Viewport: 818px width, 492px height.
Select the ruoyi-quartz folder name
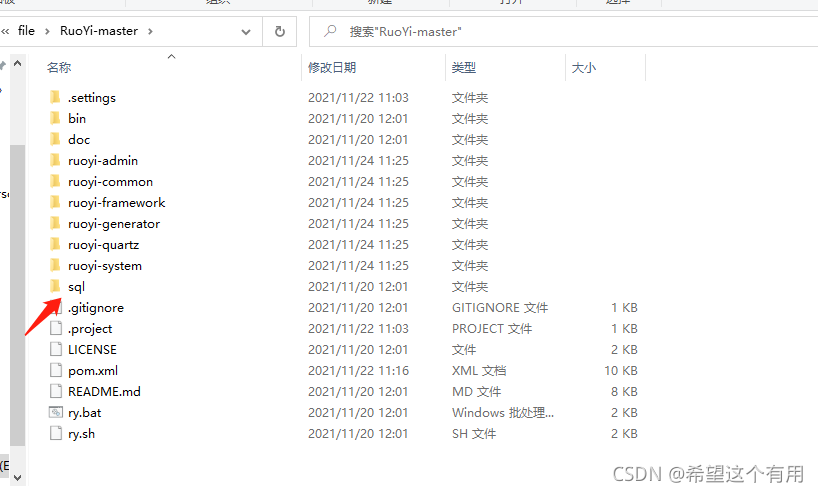click(103, 244)
